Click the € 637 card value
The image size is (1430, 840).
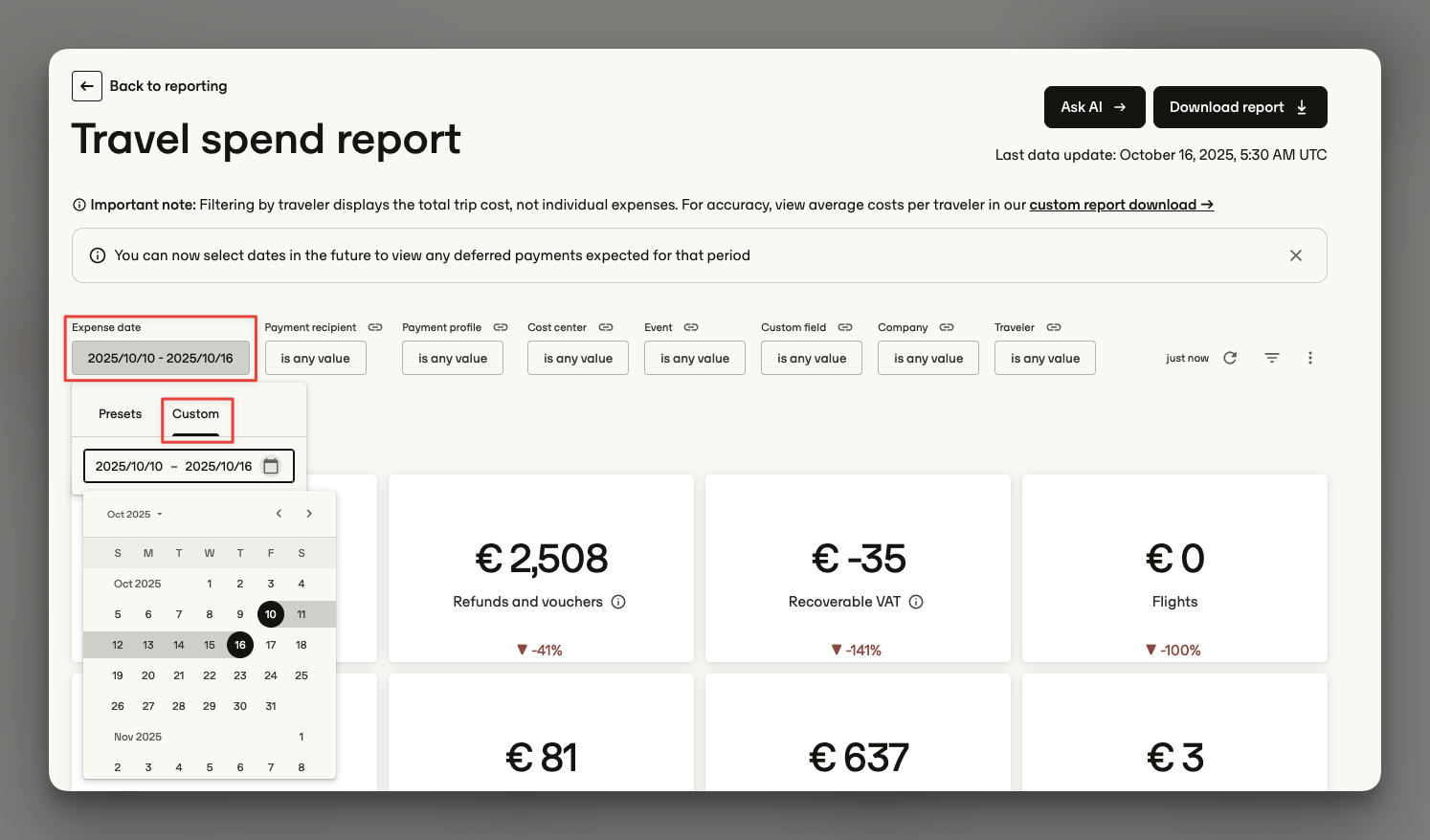[859, 759]
